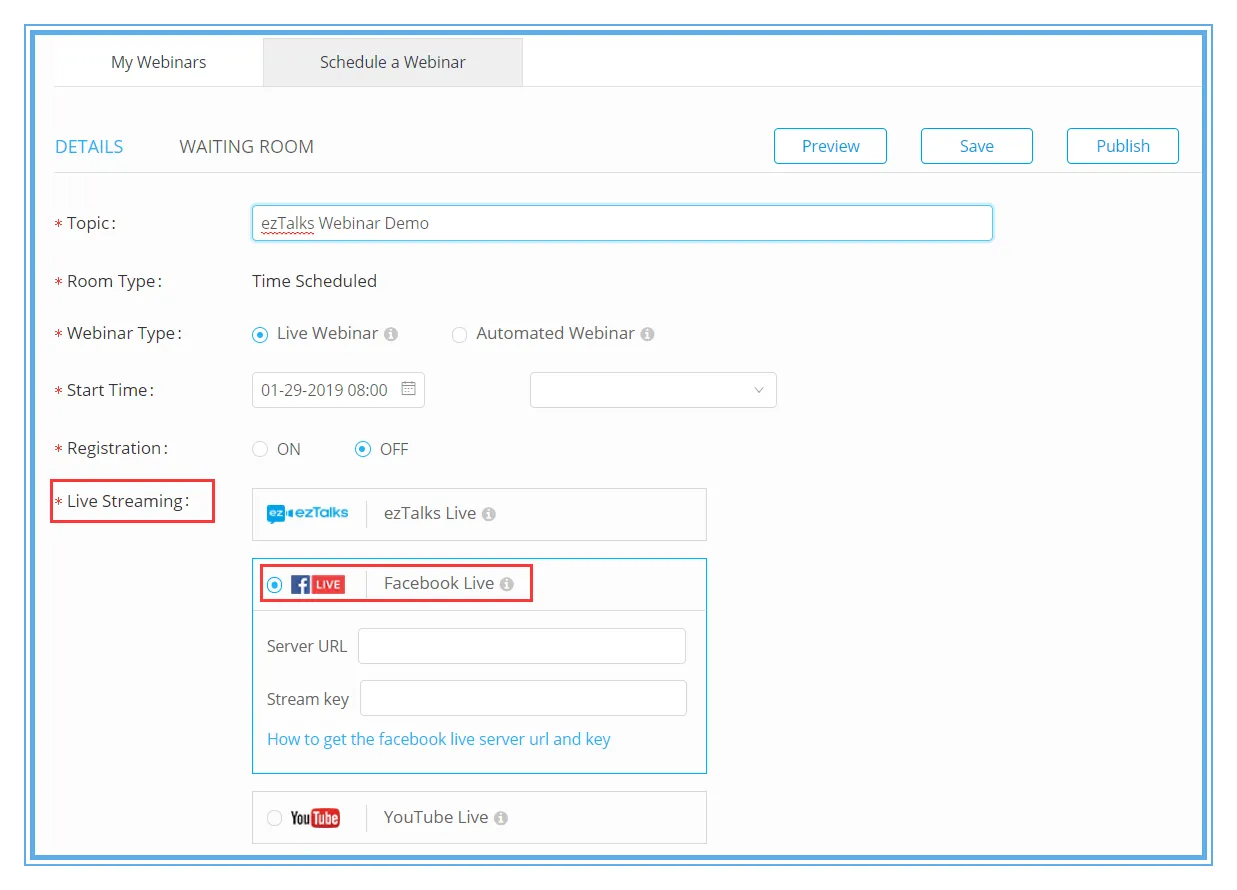The image size is (1237, 890).
Task: Click the Save button
Action: pos(976,146)
